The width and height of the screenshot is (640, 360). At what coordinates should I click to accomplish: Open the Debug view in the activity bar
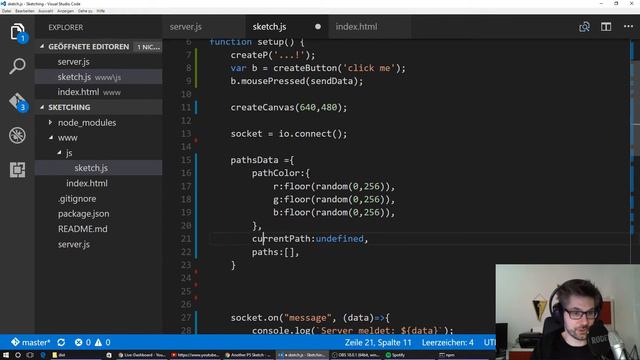coord(18,136)
